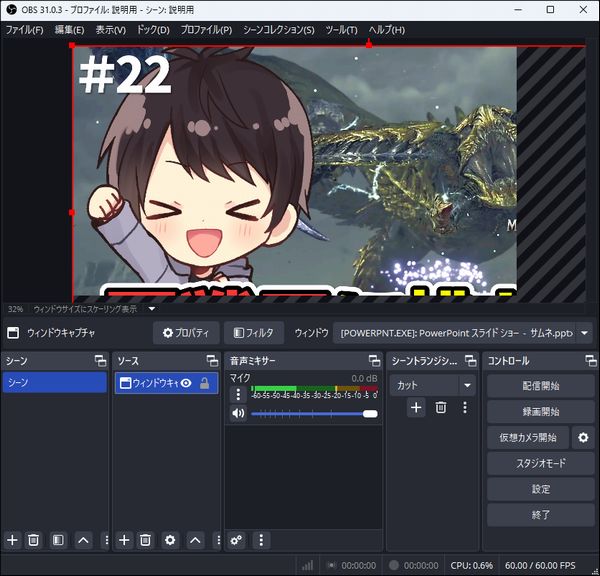Add a new source with plus icon
Image resolution: width=600 pixels, height=576 pixels.
(124, 540)
